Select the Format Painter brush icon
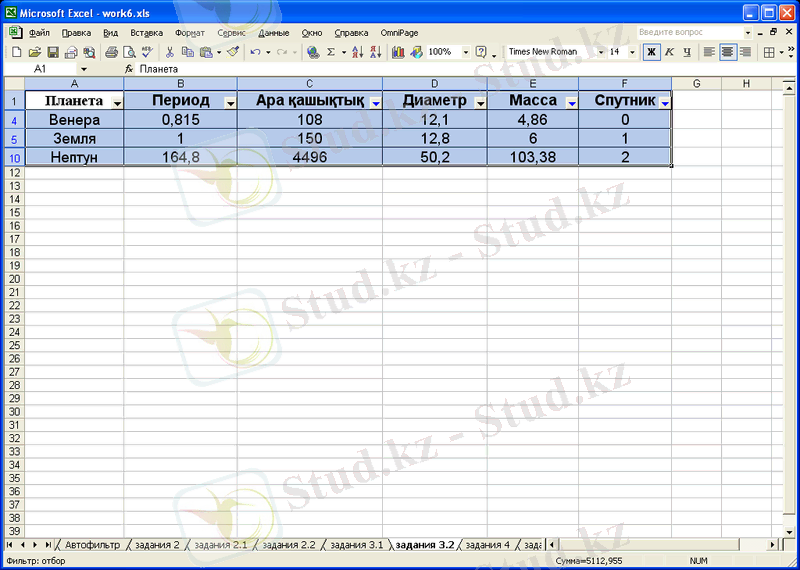Viewport: 800px width, 570px height. (233, 52)
